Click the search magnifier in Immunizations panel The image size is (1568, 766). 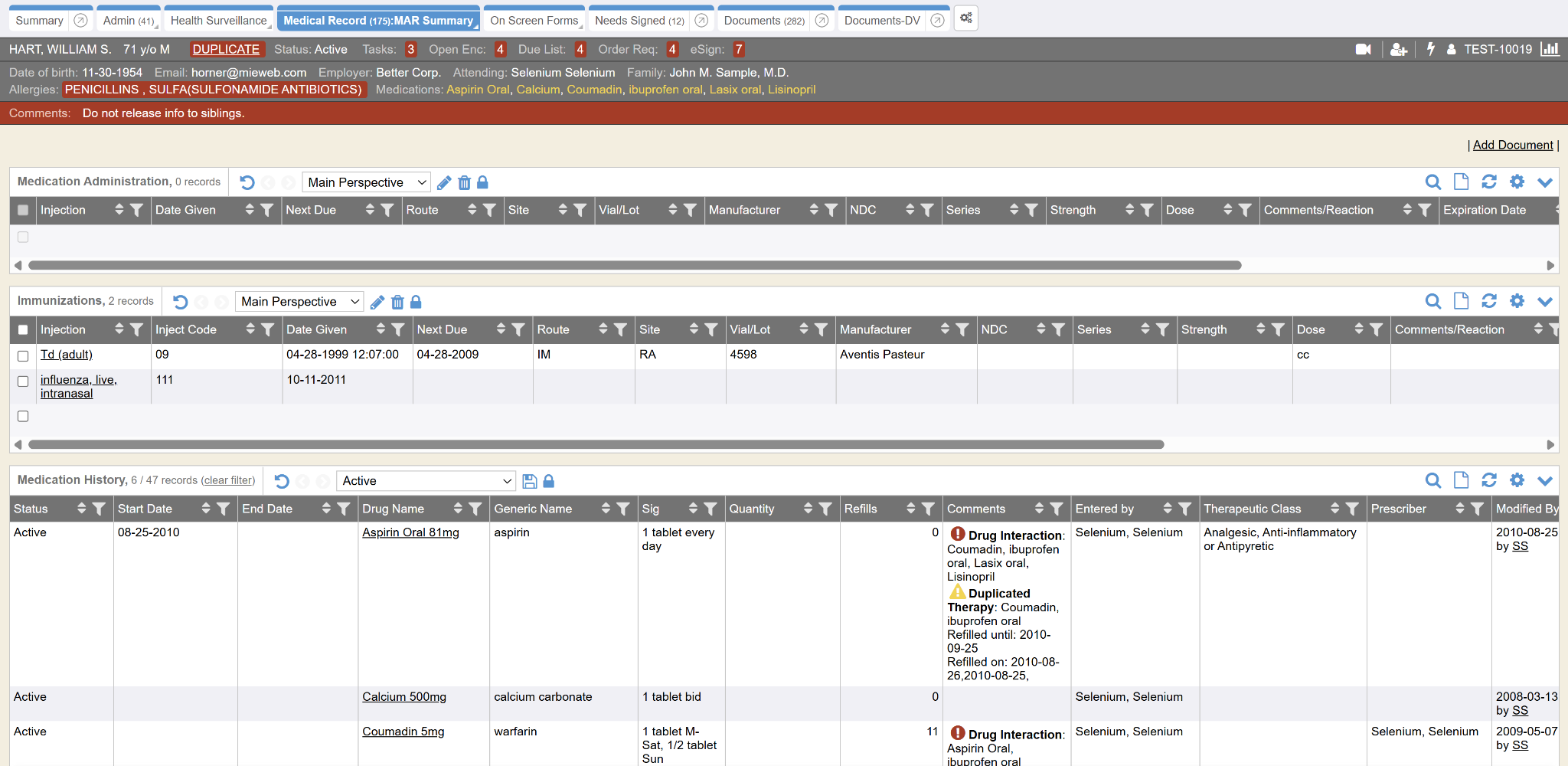[x=1432, y=301]
